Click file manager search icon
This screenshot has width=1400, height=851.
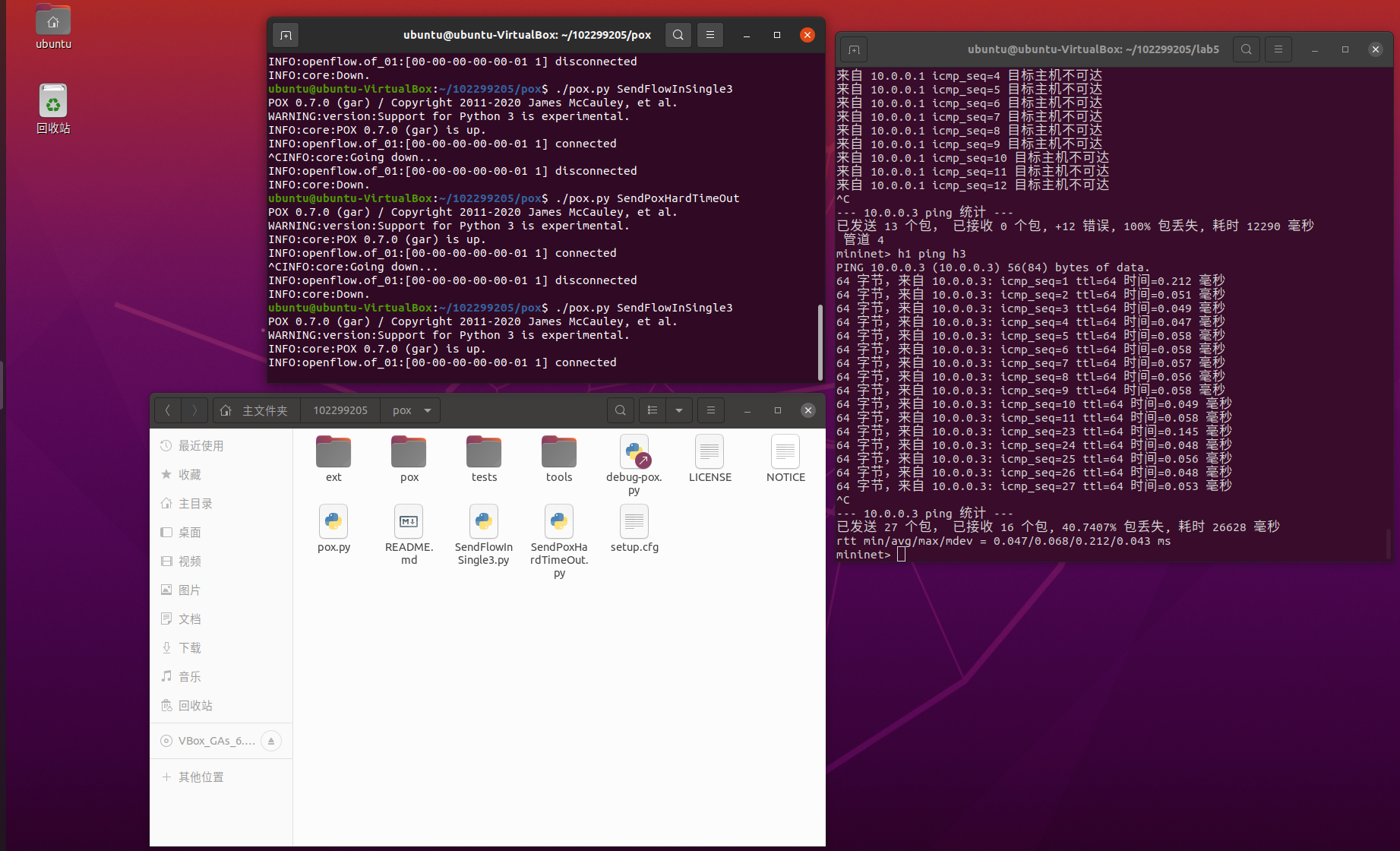coord(621,410)
